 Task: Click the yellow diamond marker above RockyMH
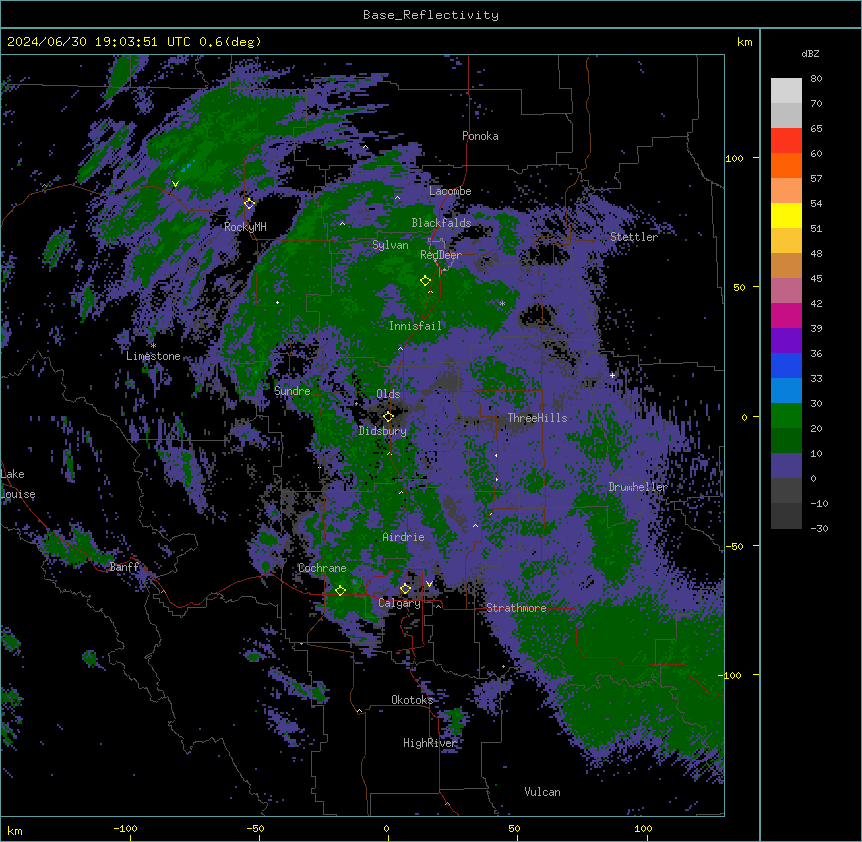(x=249, y=203)
